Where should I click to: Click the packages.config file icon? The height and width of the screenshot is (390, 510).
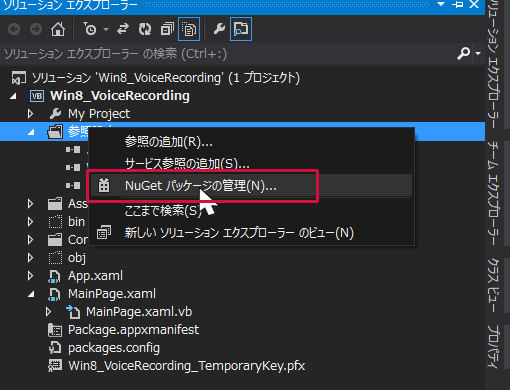55,348
